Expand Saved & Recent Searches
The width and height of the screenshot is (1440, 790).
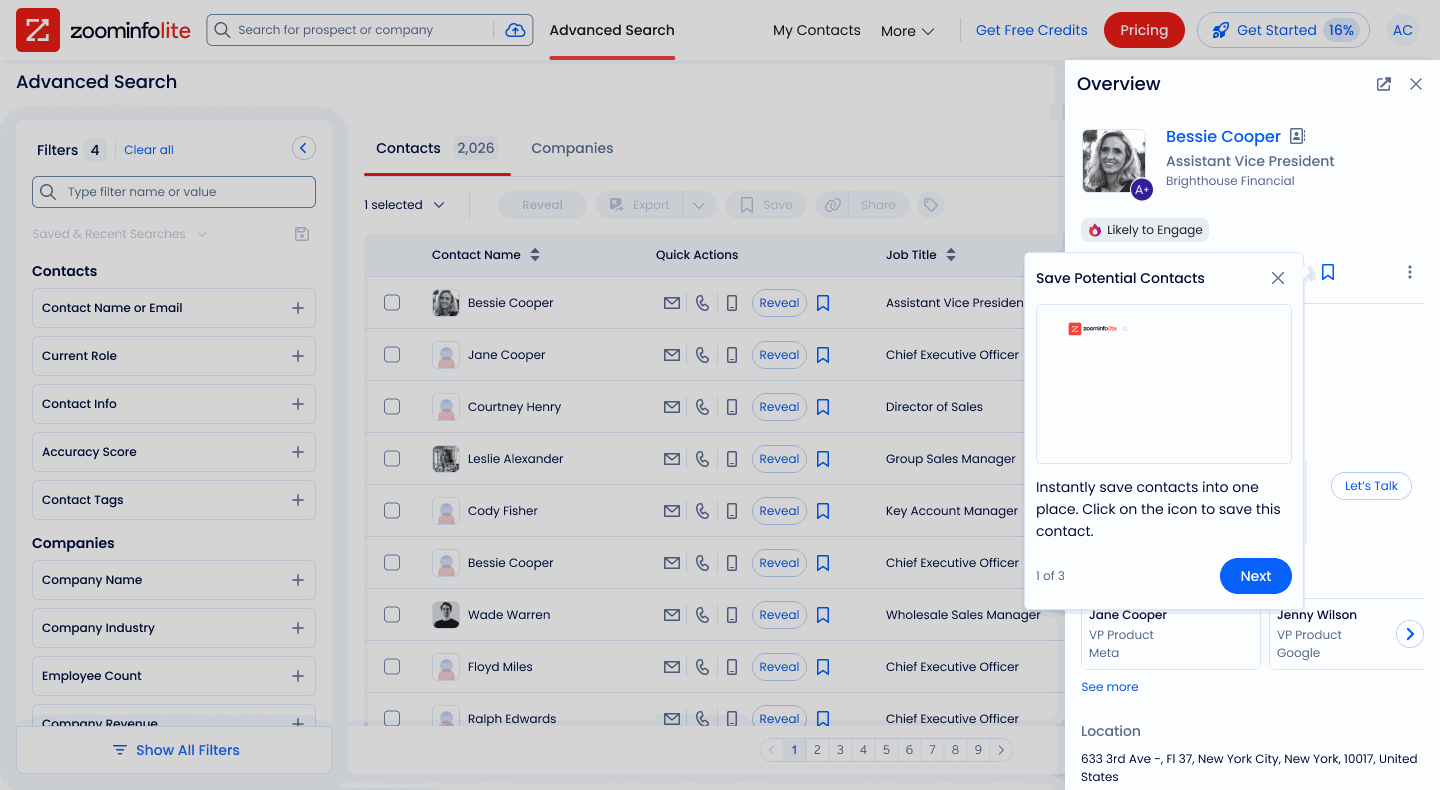pos(119,234)
